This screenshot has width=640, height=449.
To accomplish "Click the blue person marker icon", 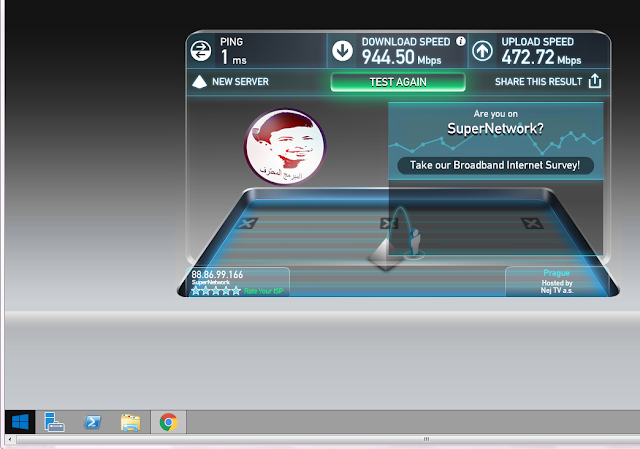I will (415, 242).
